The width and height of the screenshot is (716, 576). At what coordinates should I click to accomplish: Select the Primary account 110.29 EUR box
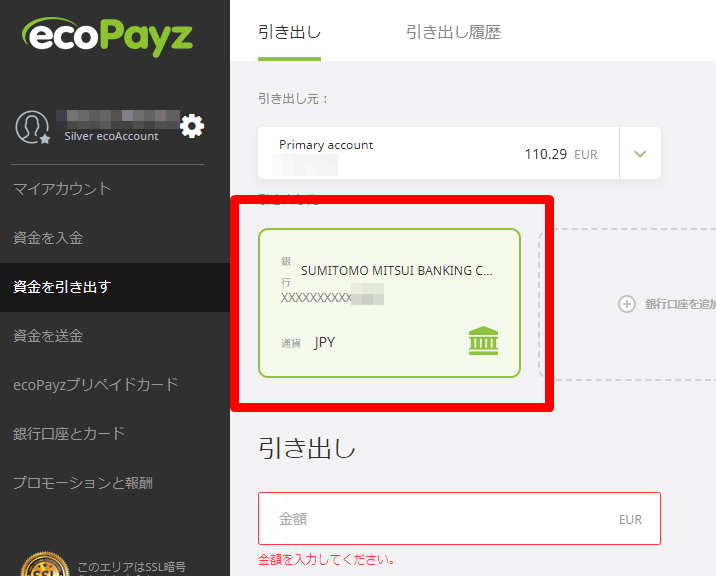459,153
